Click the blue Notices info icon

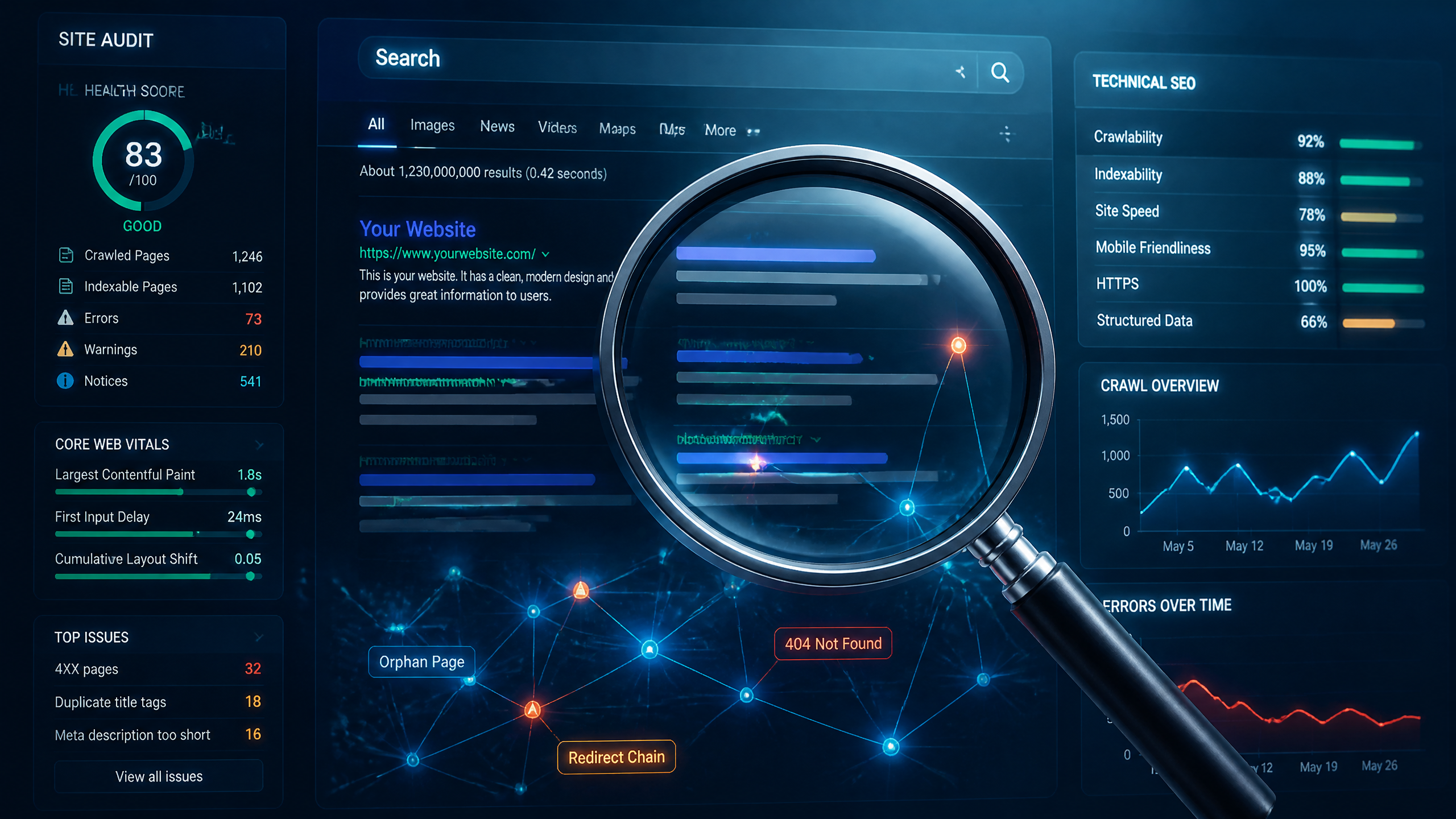[65, 380]
